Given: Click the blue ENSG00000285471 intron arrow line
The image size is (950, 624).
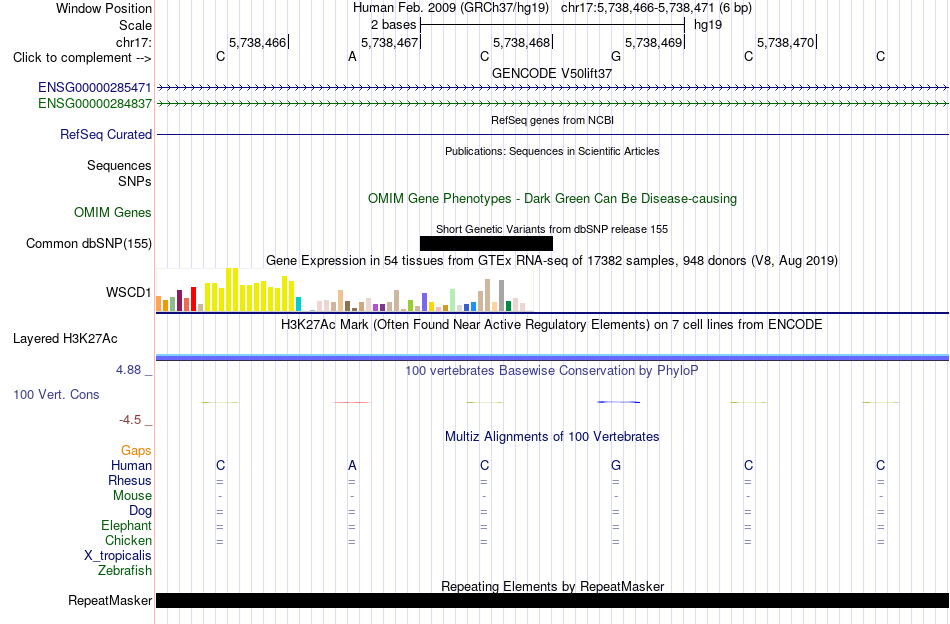Looking at the screenshot, I should point(552,88).
